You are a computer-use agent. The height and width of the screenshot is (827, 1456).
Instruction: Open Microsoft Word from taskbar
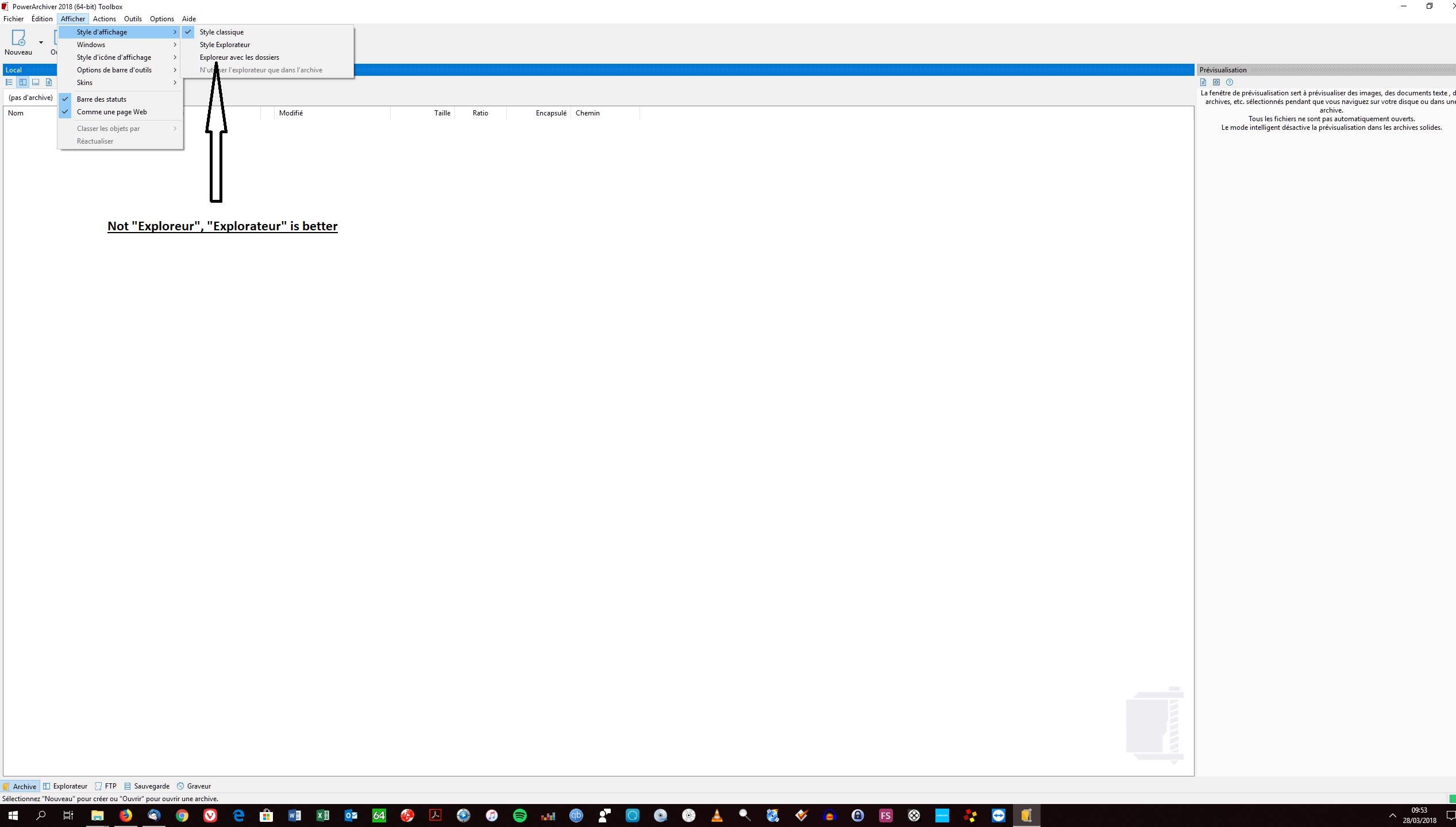click(x=295, y=816)
